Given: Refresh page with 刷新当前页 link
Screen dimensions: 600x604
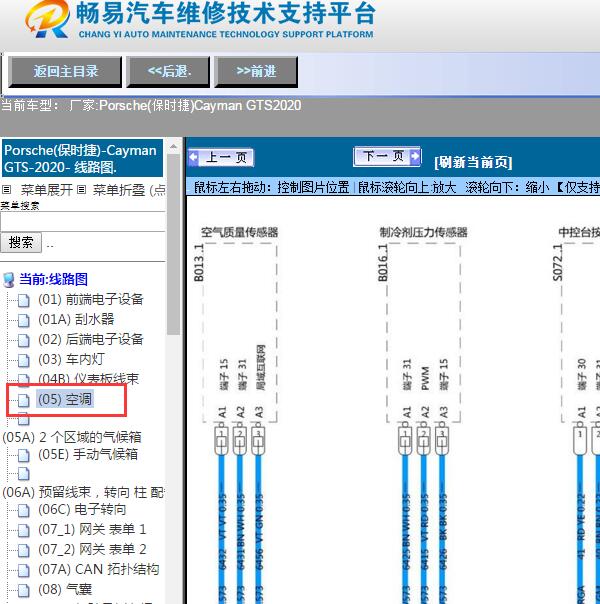Looking at the screenshot, I should pyautogui.click(x=473, y=162).
